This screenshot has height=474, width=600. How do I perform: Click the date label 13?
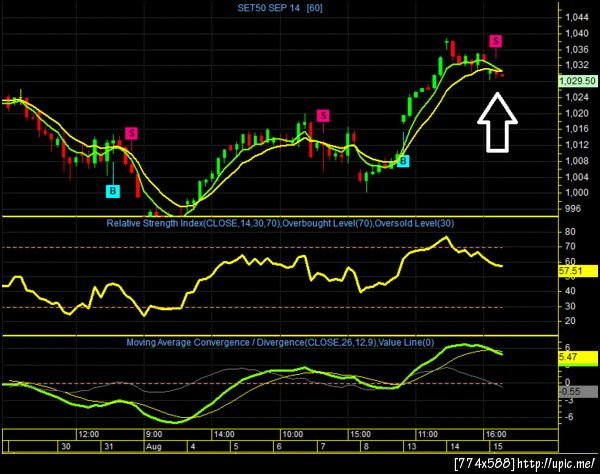pyautogui.click(x=412, y=446)
